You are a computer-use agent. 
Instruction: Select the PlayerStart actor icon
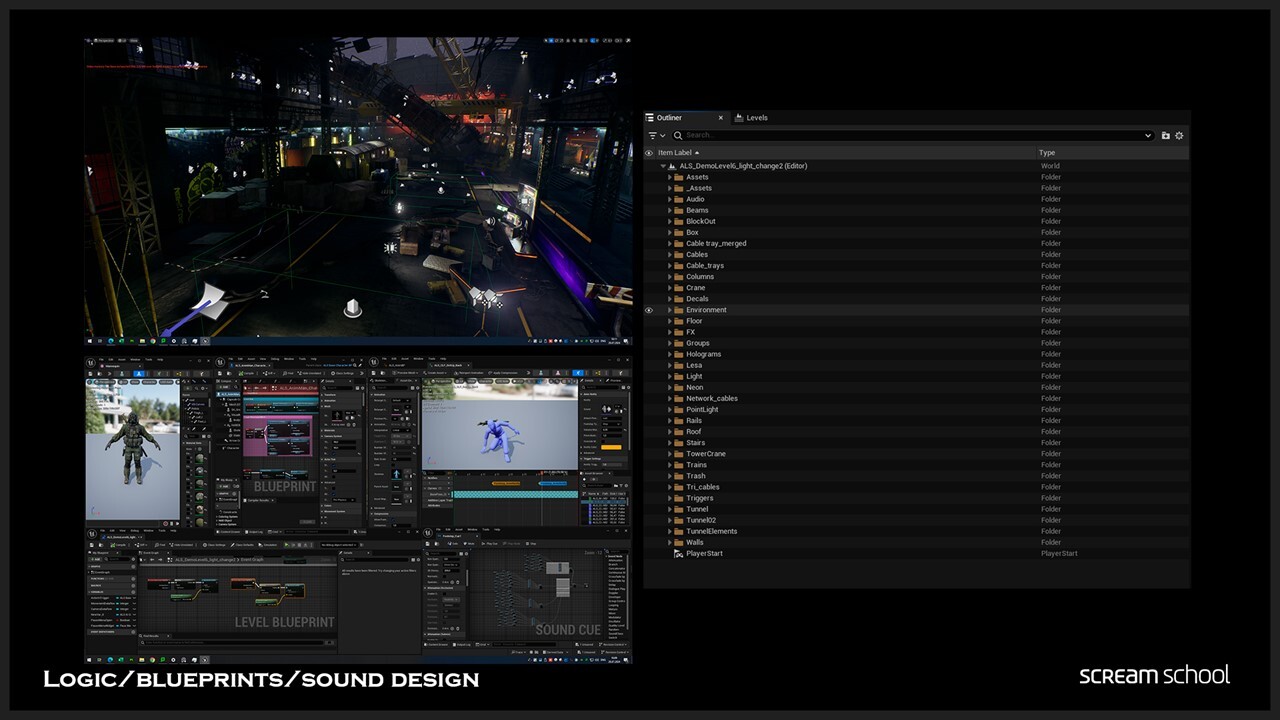678,553
